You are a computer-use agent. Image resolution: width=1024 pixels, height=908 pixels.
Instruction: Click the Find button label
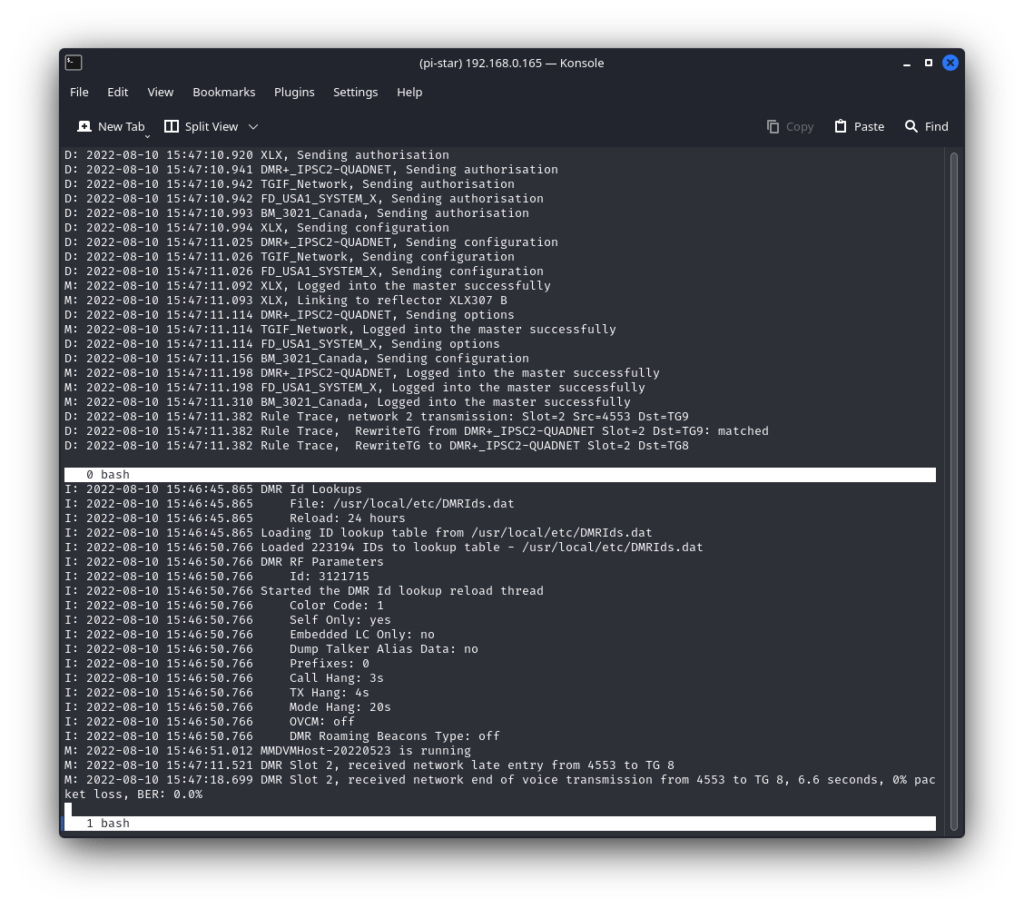936,127
